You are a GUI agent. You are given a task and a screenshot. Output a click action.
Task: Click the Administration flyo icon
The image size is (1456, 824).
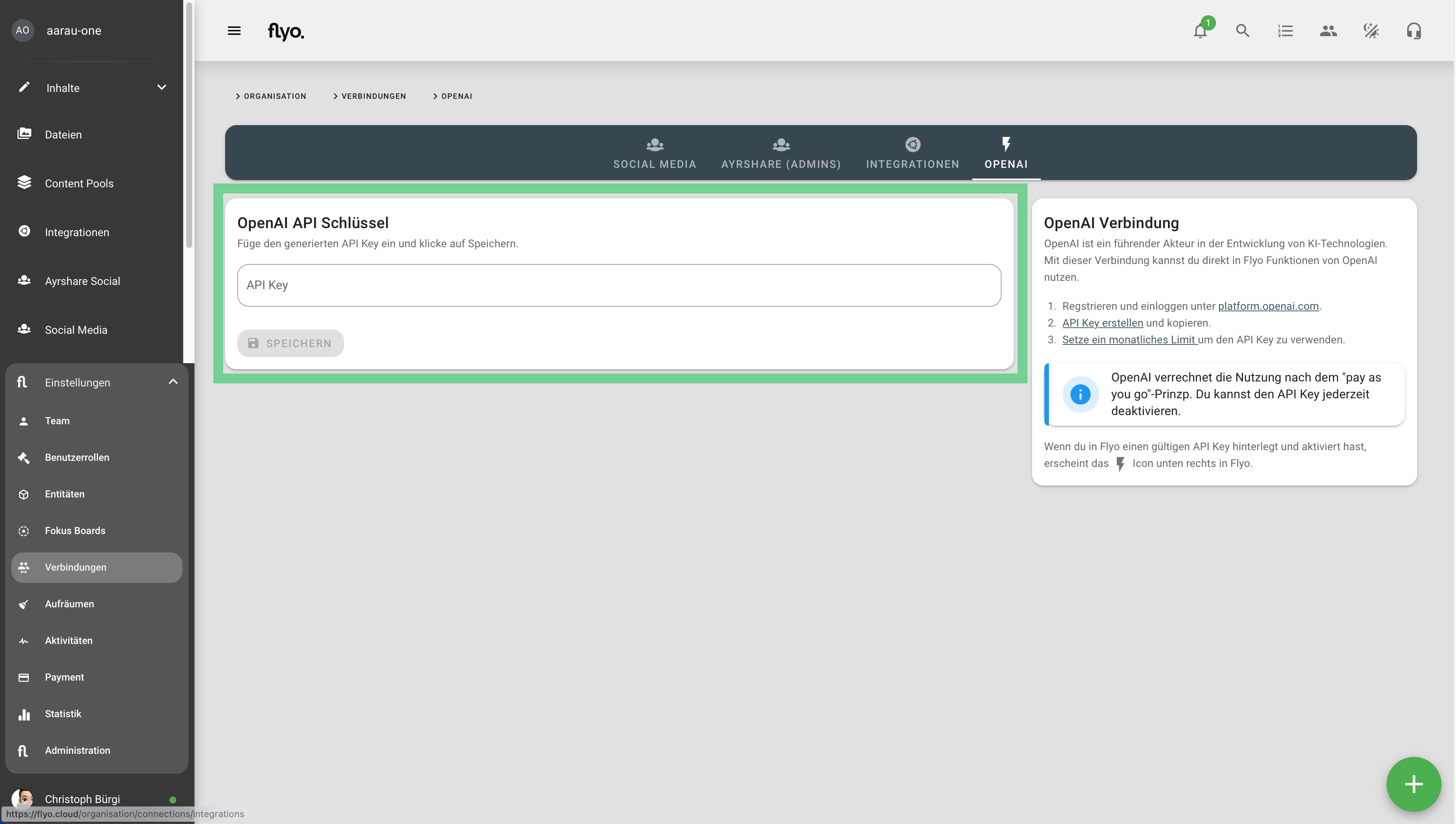point(23,750)
